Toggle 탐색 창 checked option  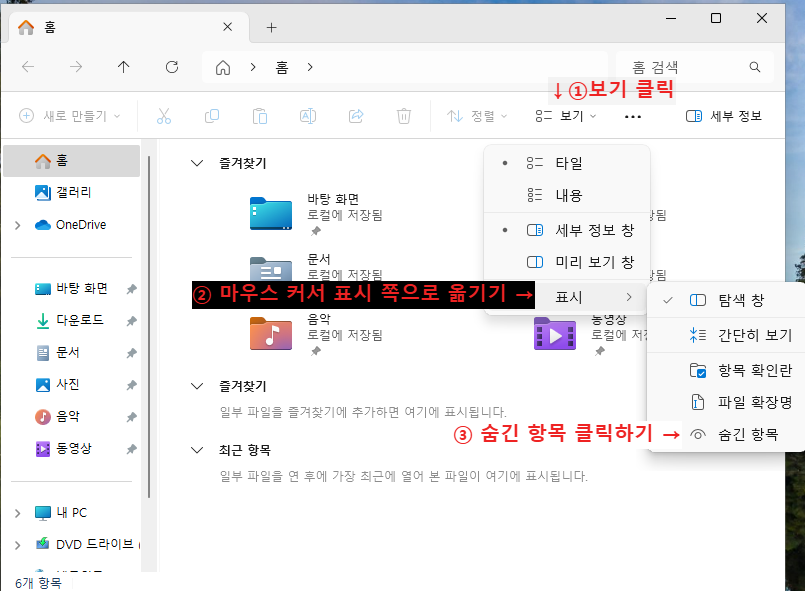click(726, 300)
